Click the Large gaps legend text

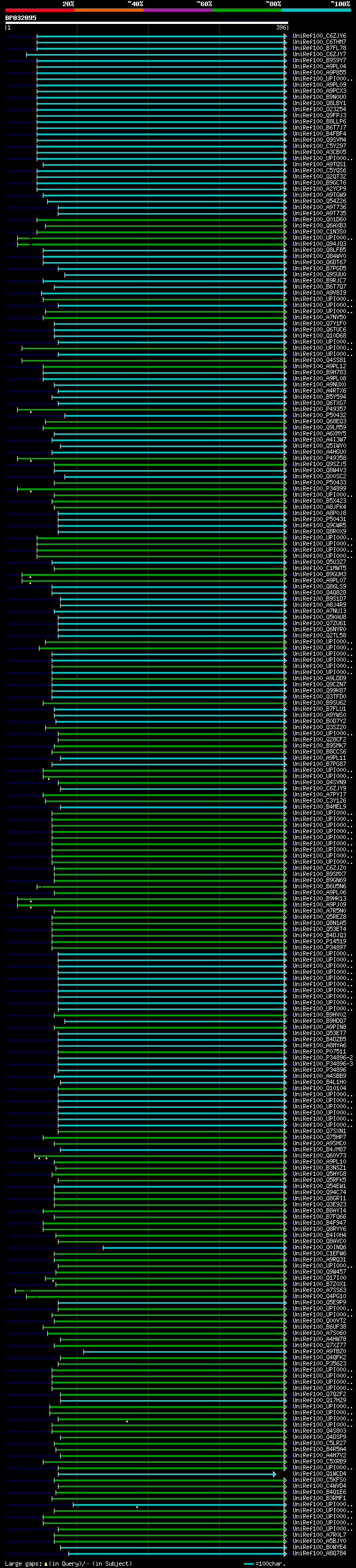[x=68, y=1563]
